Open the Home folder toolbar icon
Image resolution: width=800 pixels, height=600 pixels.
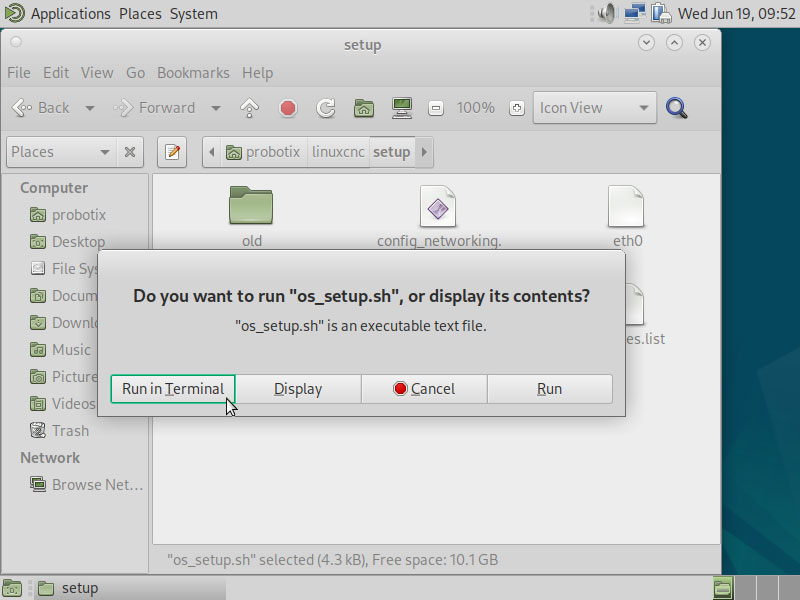pyautogui.click(x=364, y=108)
